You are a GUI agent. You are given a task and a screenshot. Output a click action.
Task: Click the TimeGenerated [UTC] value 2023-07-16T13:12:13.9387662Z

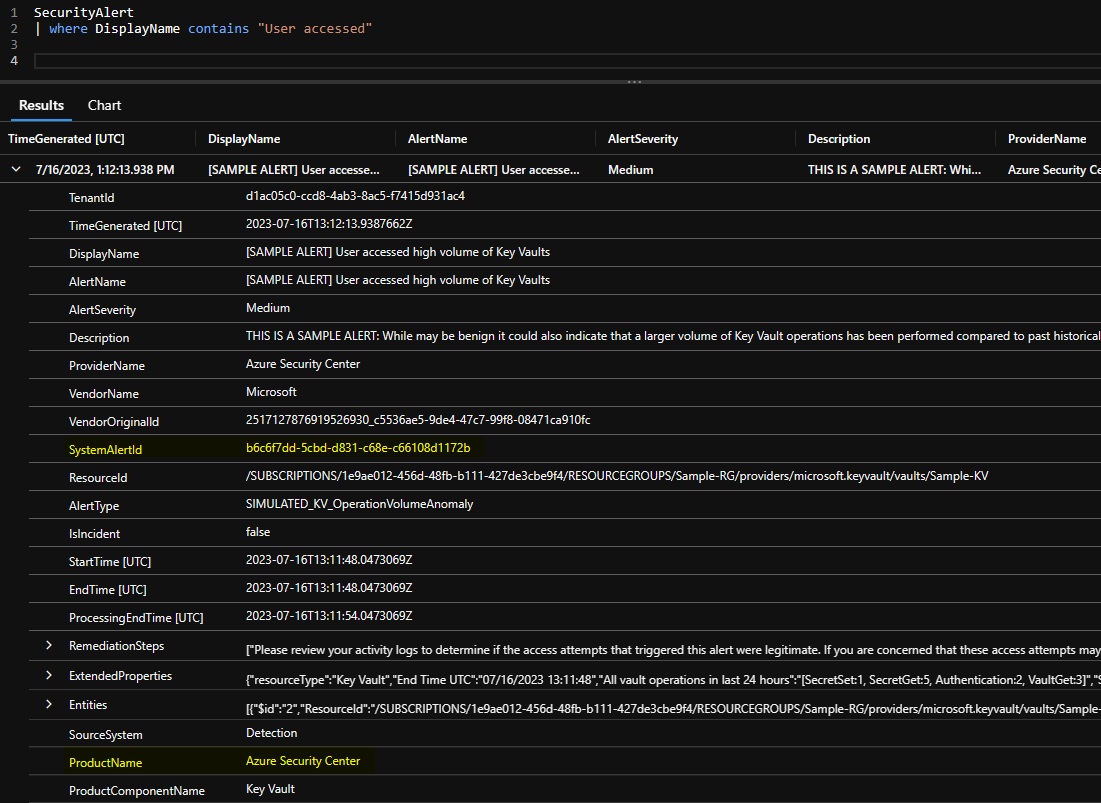(x=329, y=224)
